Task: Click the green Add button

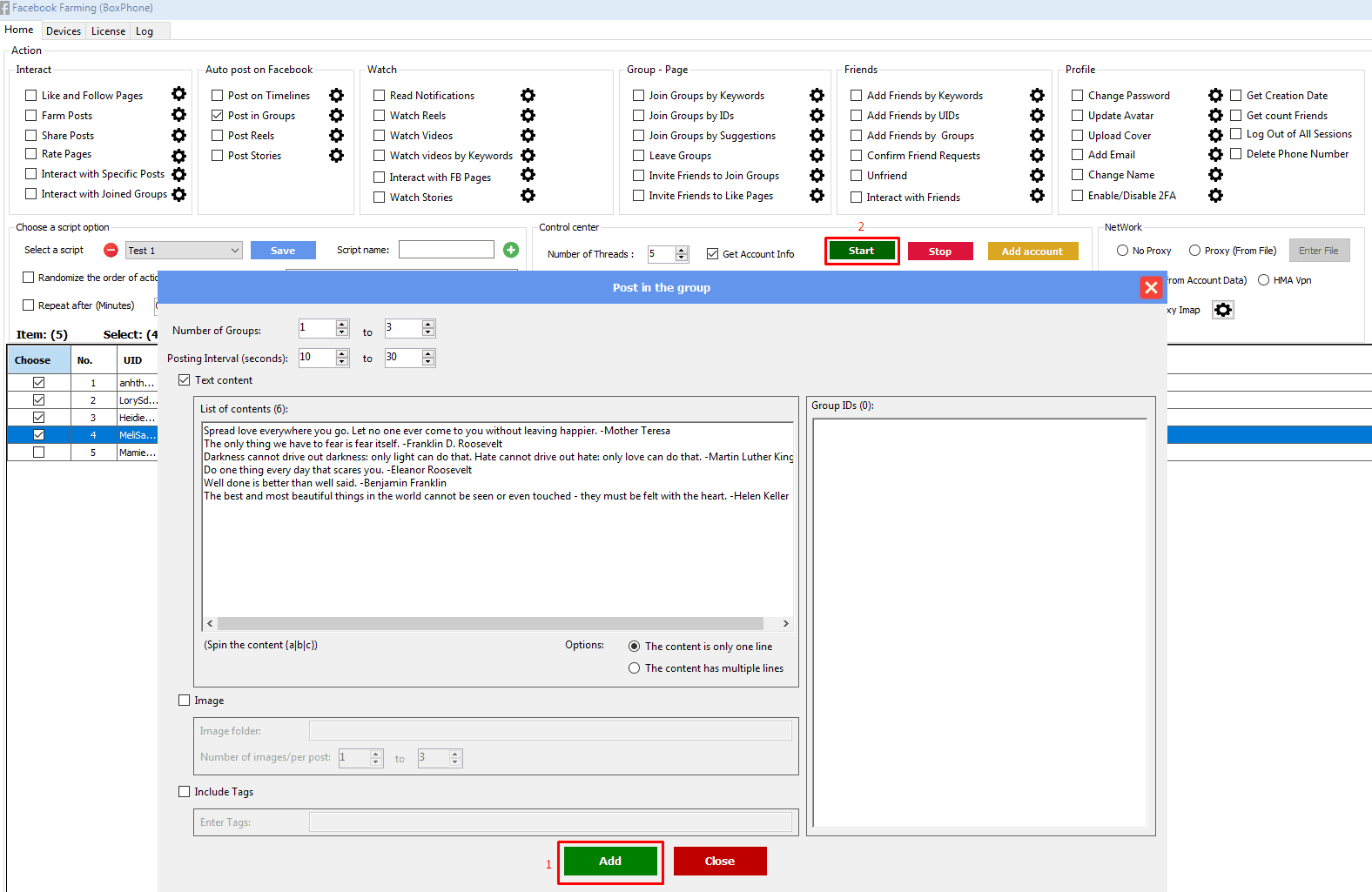Action: pyautogui.click(x=610, y=861)
